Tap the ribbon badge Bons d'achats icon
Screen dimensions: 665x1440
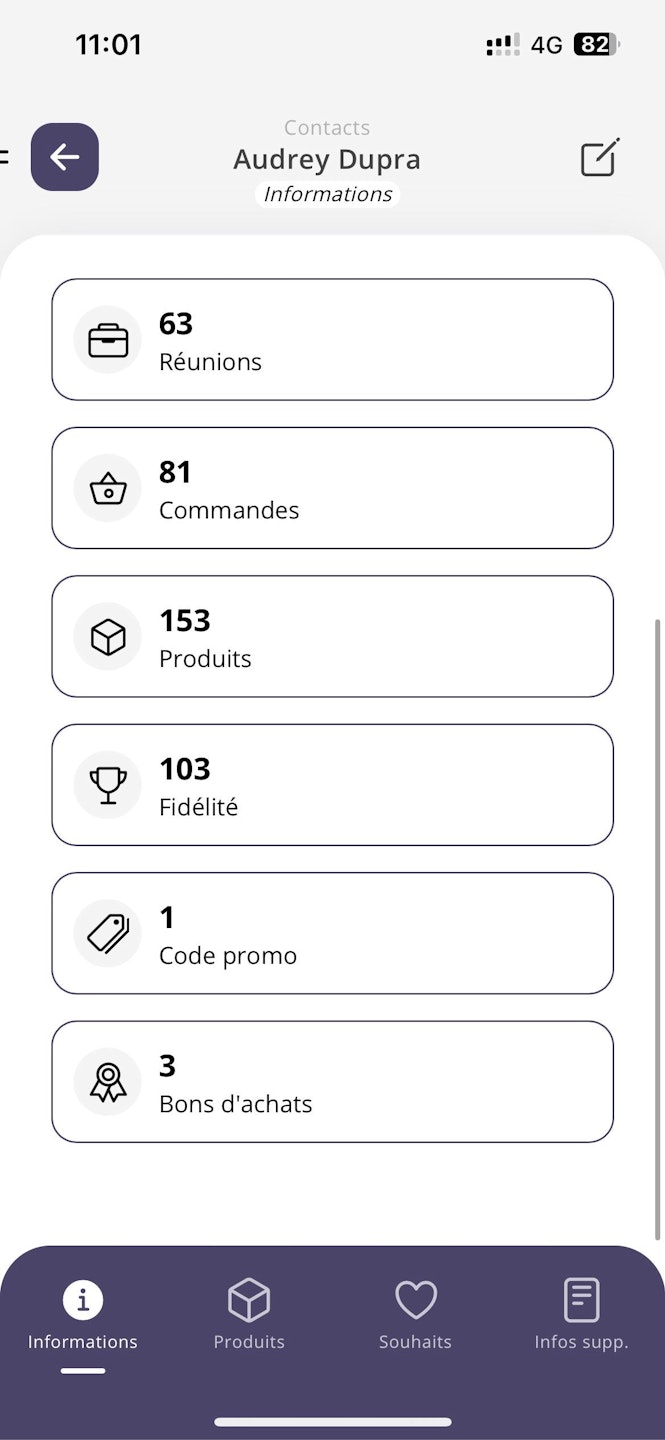point(108,1082)
